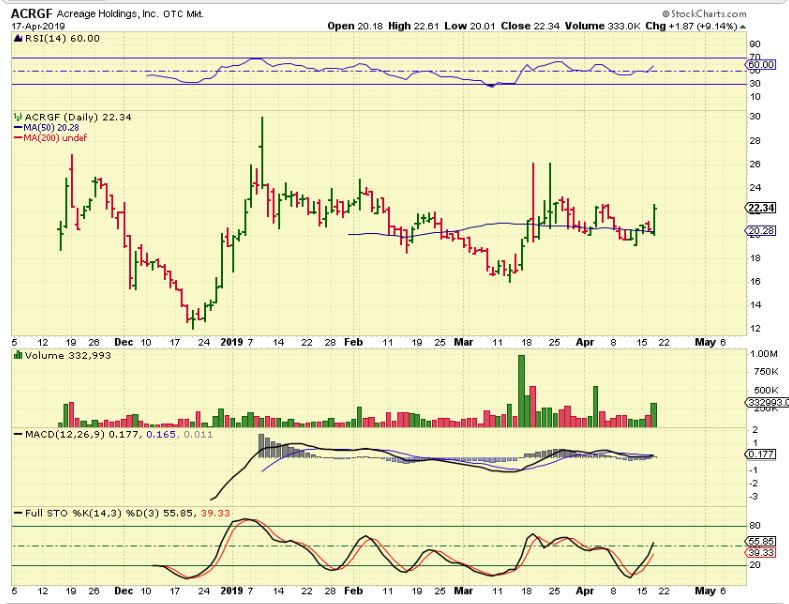Click the 2019 year marker on date axis
The height and width of the screenshot is (604, 789).
pyautogui.click(x=231, y=341)
